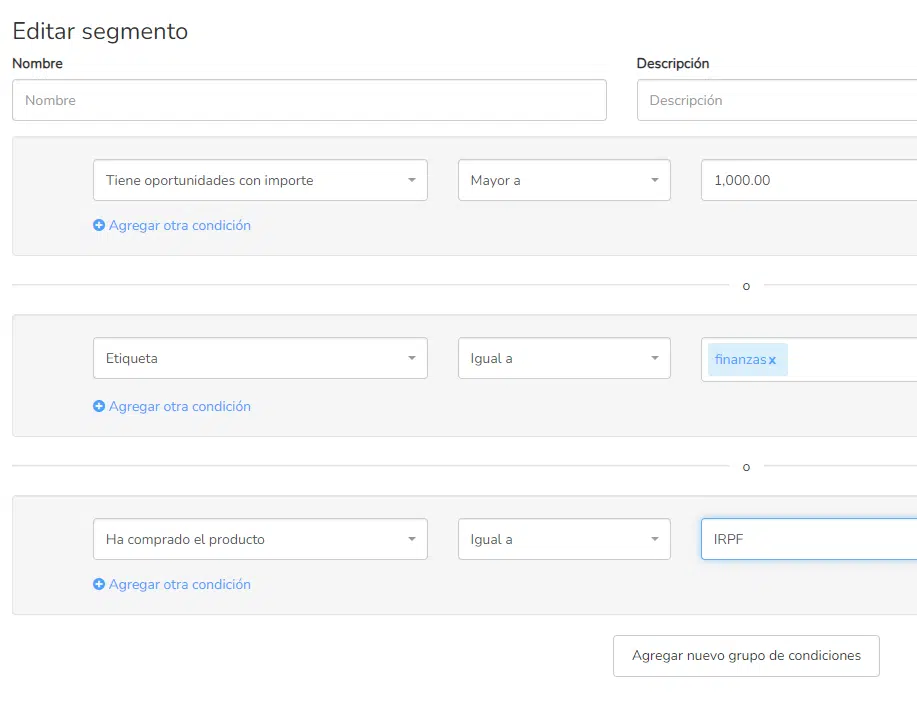Expand the Etiqueta field dropdown
The width and height of the screenshot is (917, 703).
[260, 358]
